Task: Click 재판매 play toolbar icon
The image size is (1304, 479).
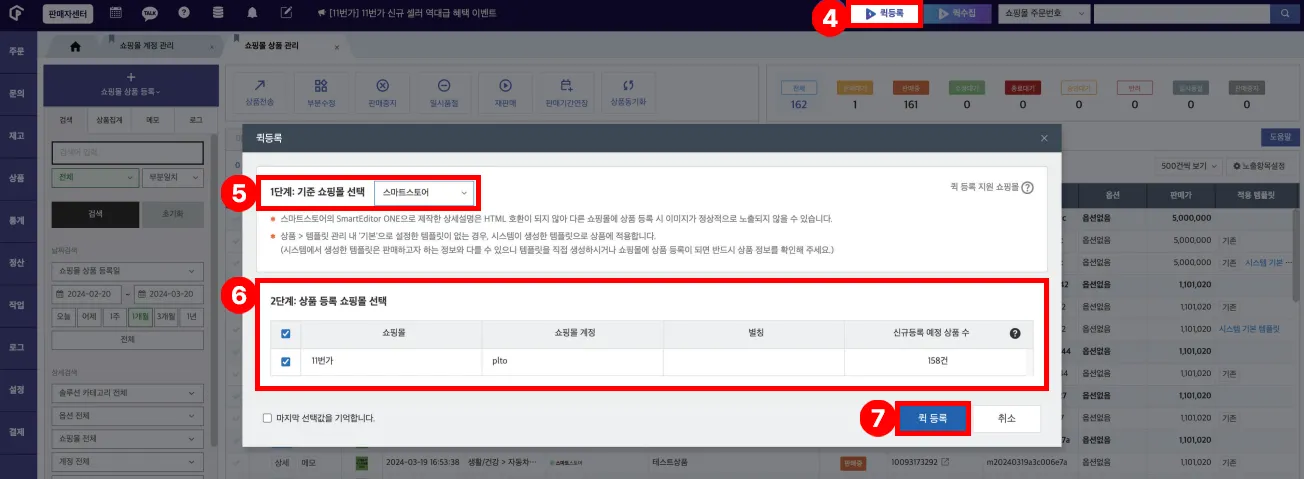Action: 505,92
